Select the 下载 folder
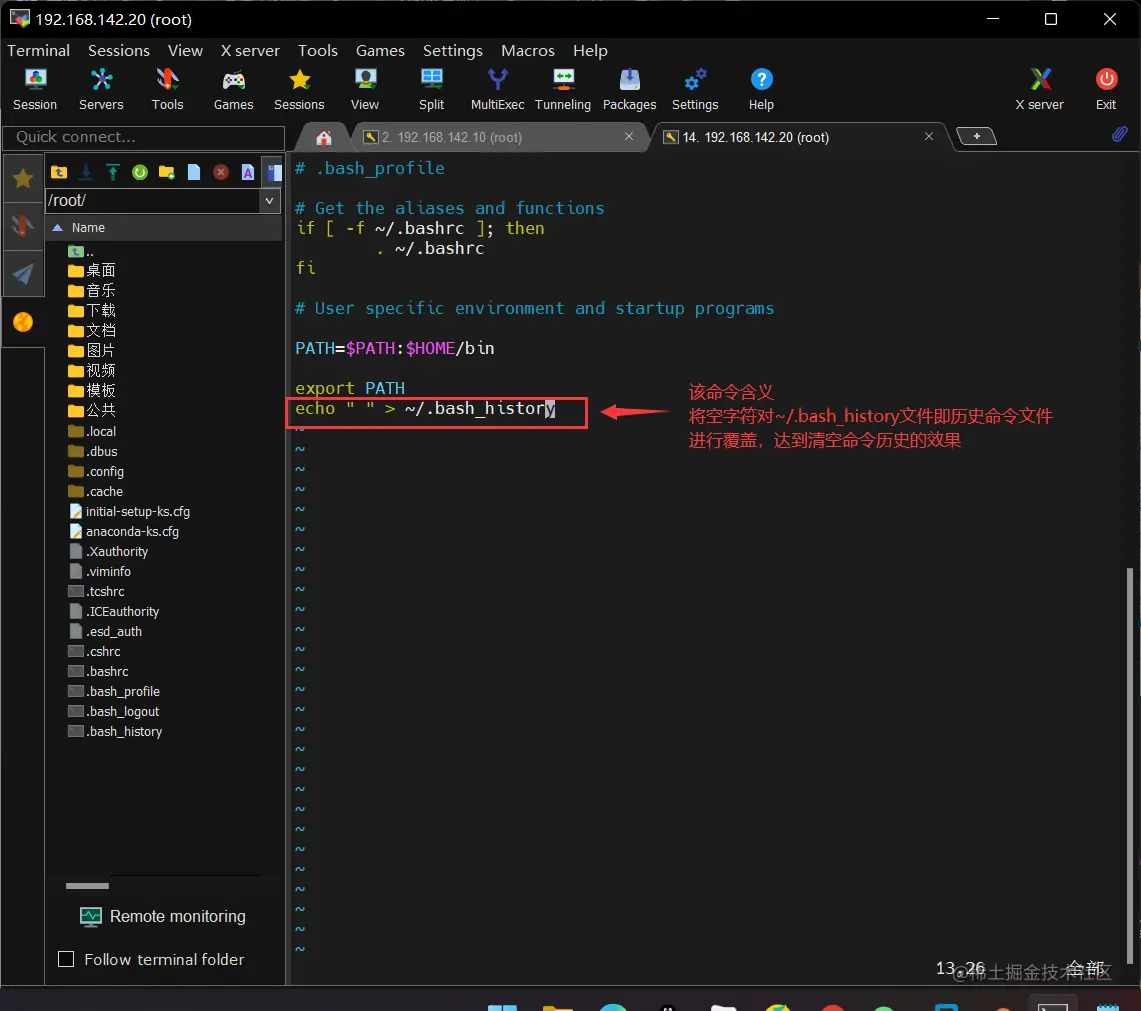This screenshot has width=1141, height=1011. tap(92, 311)
